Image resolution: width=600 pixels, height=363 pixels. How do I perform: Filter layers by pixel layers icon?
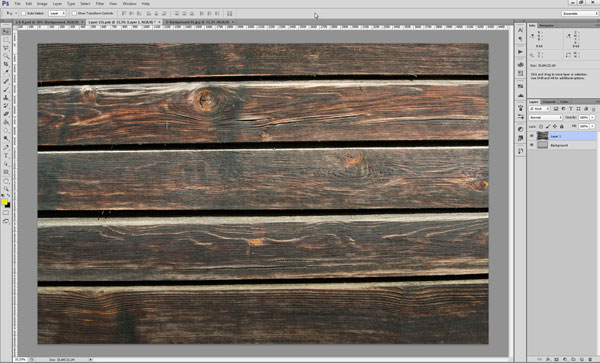click(x=556, y=109)
